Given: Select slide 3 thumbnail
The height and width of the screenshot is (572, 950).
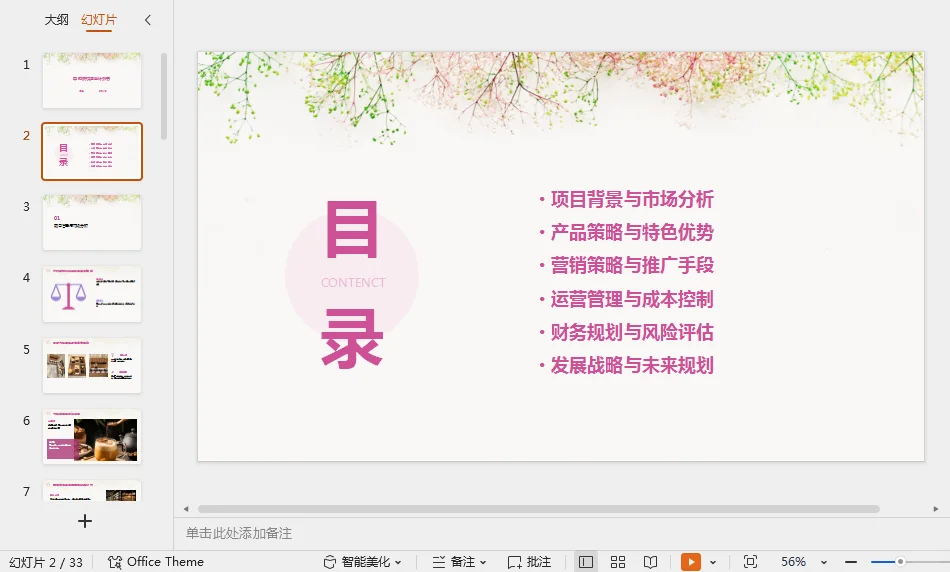Looking at the screenshot, I should pos(92,222).
